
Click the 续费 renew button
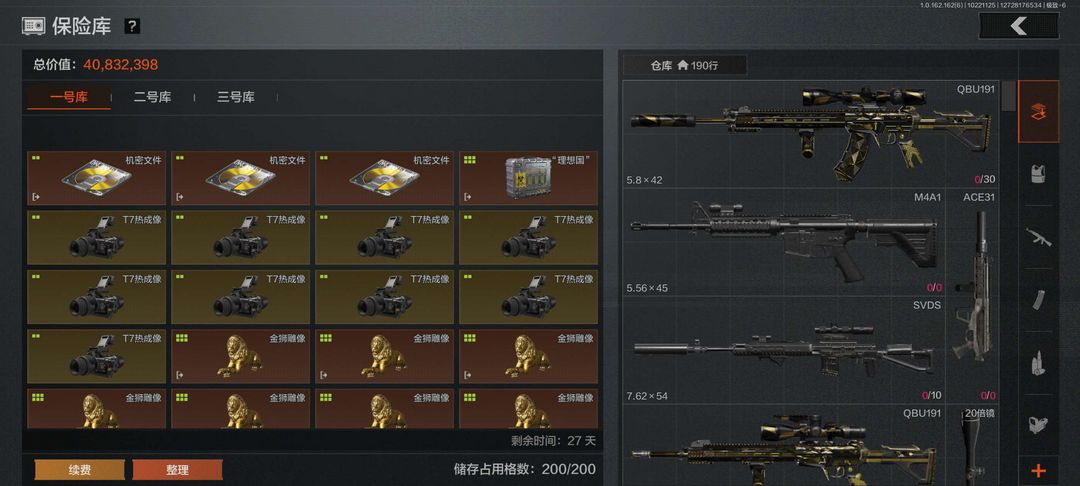80,470
